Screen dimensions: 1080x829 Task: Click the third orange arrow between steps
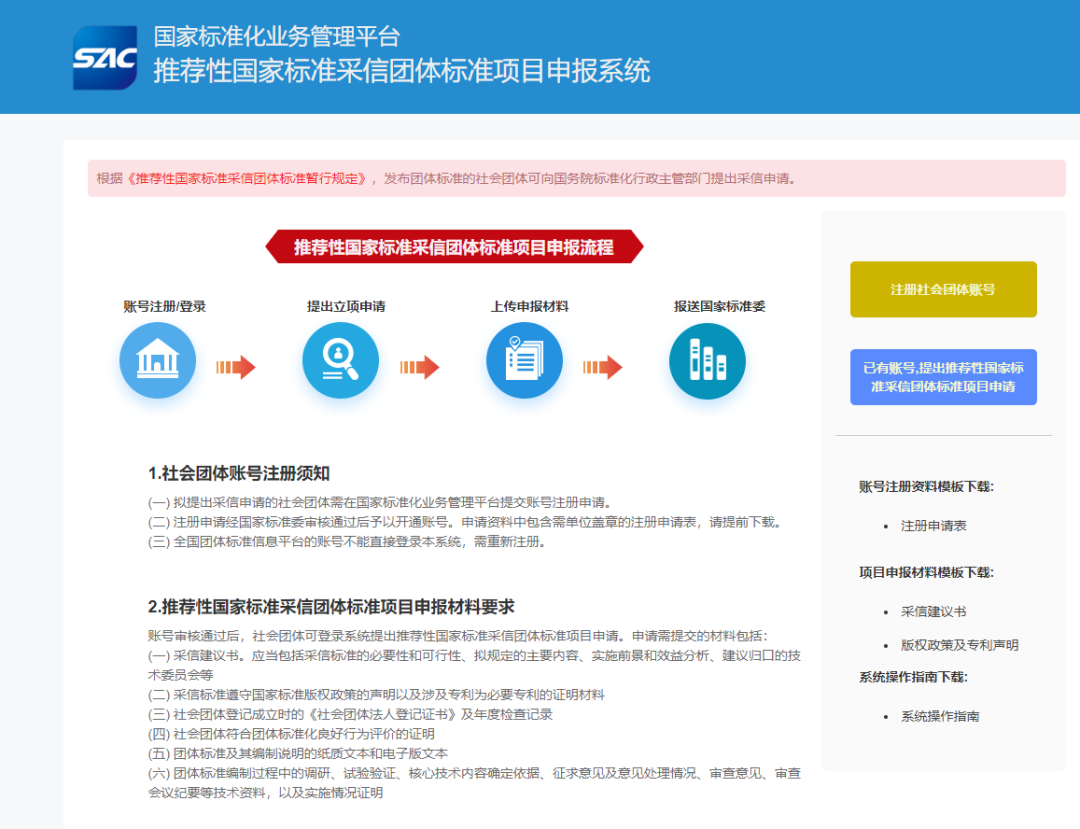coord(602,368)
